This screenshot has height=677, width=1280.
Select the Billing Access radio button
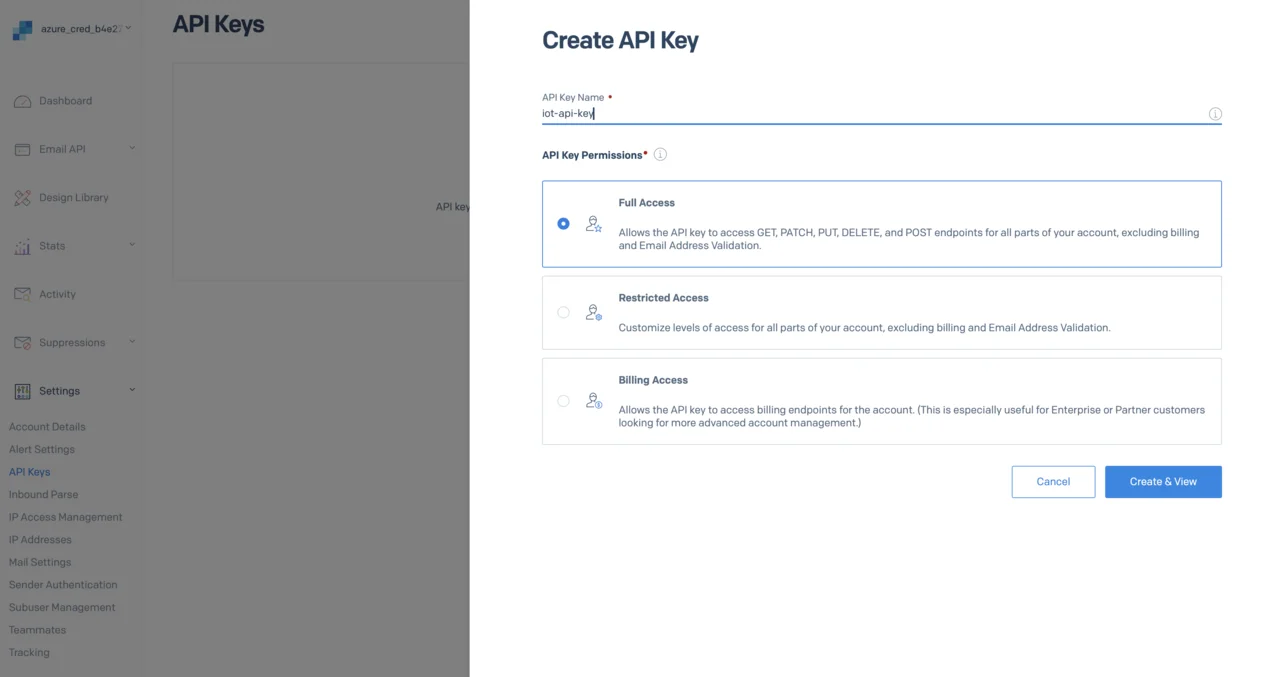[x=564, y=401]
